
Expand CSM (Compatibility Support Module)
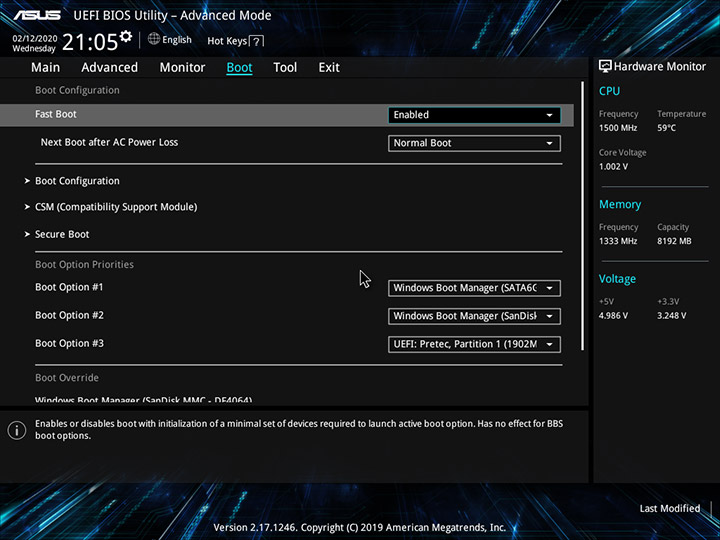coord(116,207)
